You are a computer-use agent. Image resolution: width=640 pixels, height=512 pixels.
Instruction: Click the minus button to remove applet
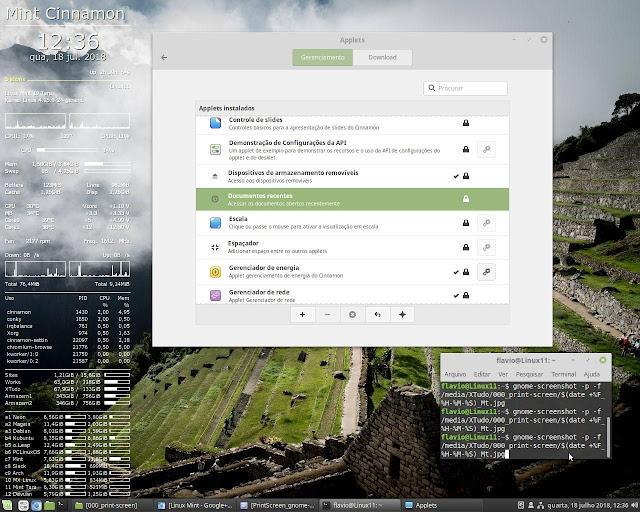point(327,314)
